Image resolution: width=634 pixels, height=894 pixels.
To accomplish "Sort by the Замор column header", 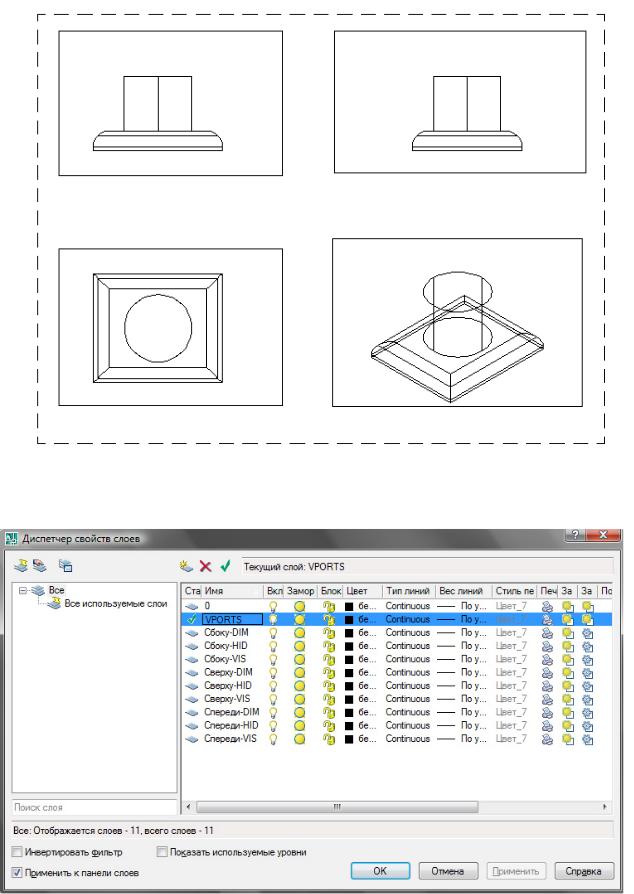I will click(300, 591).
